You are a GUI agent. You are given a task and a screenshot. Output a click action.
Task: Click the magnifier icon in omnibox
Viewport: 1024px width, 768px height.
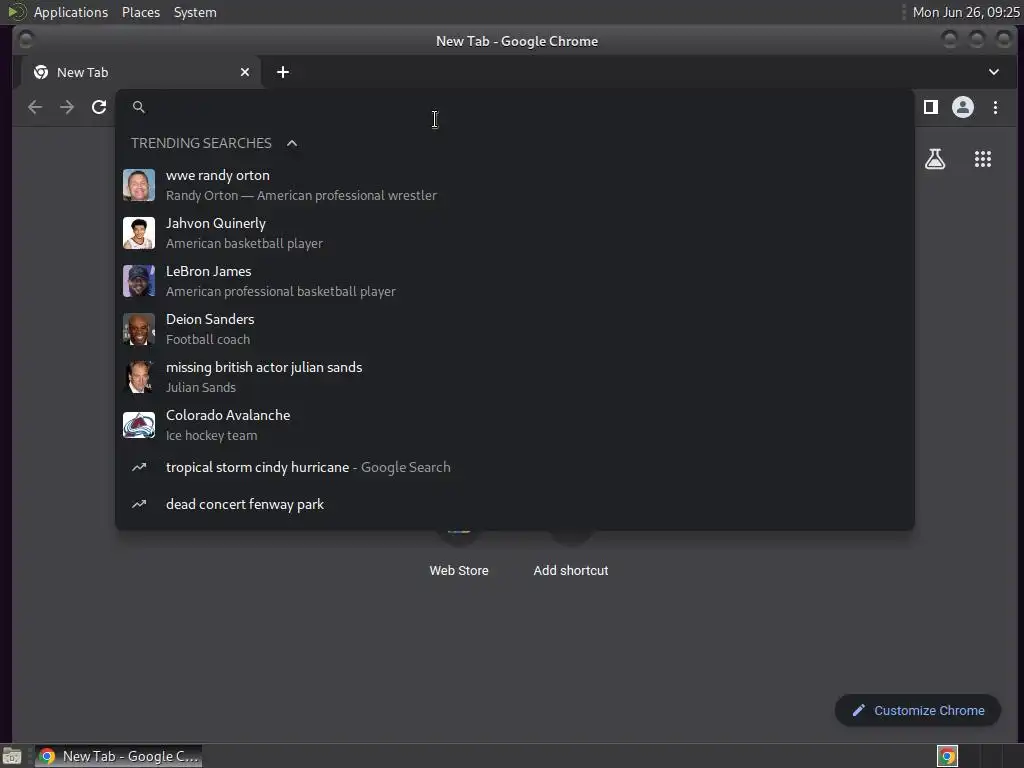click(138, 107)
